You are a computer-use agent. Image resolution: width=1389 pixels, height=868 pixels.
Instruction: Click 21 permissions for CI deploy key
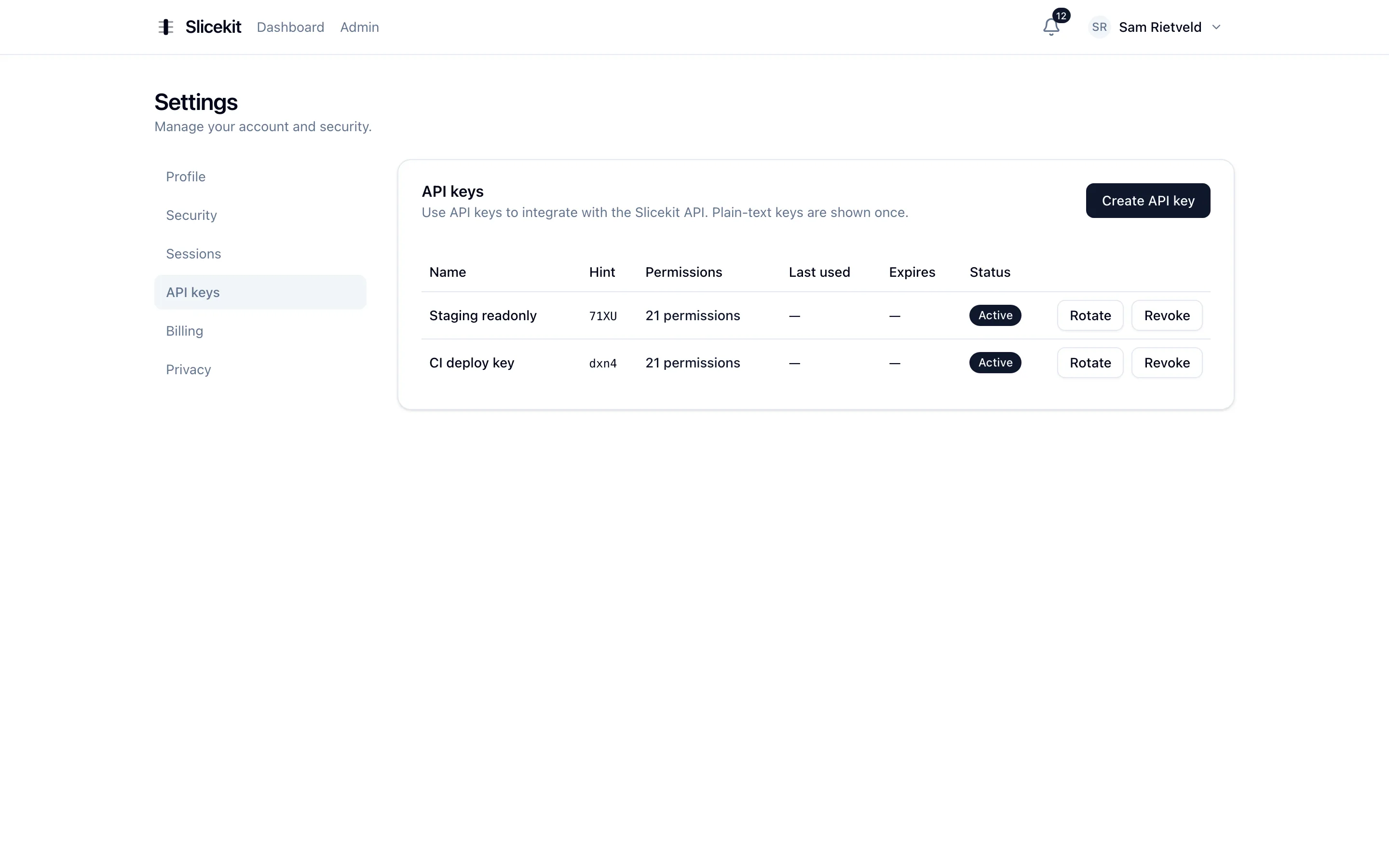tap(693, 363)
